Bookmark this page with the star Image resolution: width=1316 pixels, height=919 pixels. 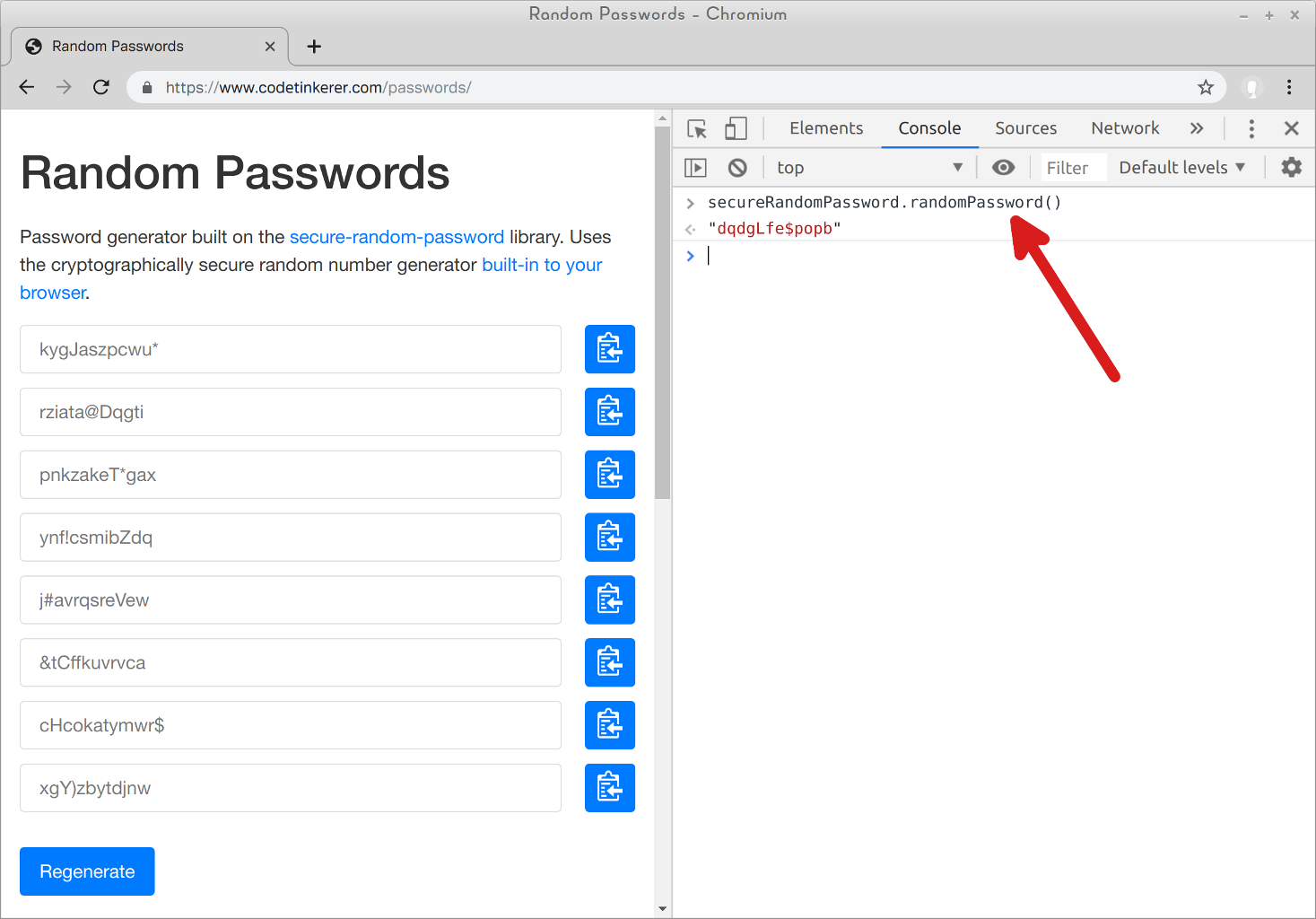(1206, 87)
